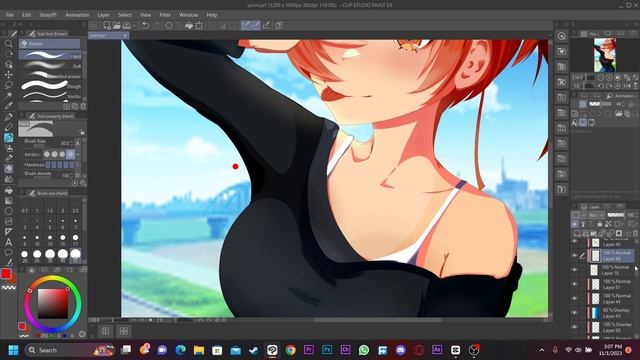Toggle the lock icon in Tool property
Viewport: 640px width, 360px height.
point(82,132)
